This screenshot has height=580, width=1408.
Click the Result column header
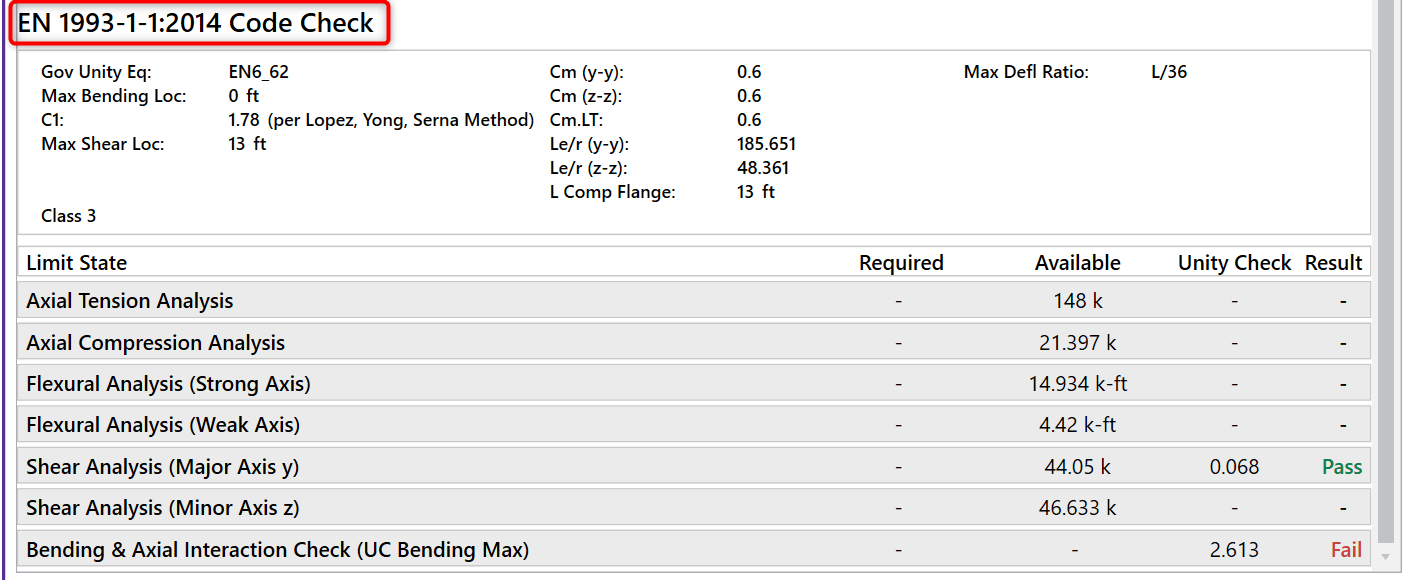[x=1333, y=263]
